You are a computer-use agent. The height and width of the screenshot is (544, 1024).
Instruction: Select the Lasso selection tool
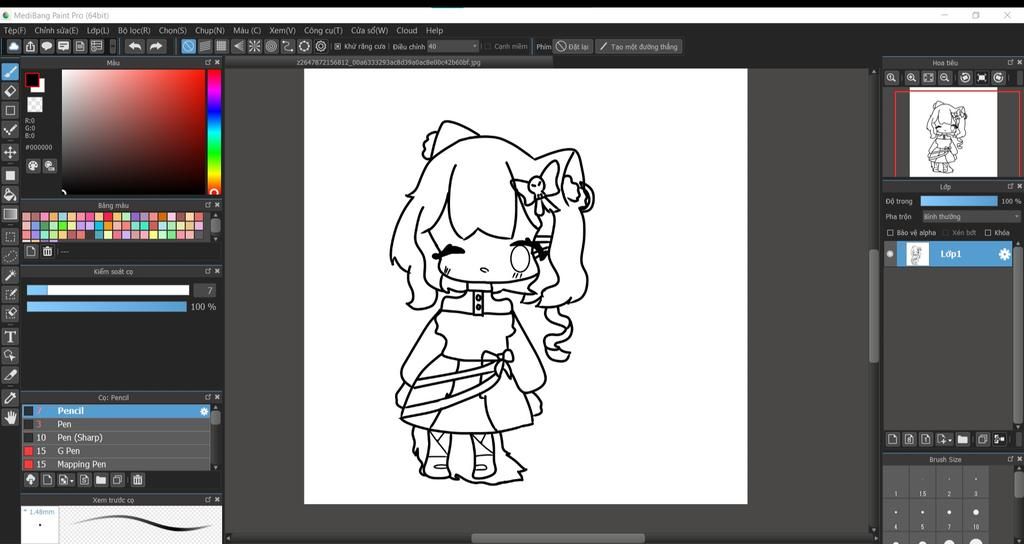(10, 256)
